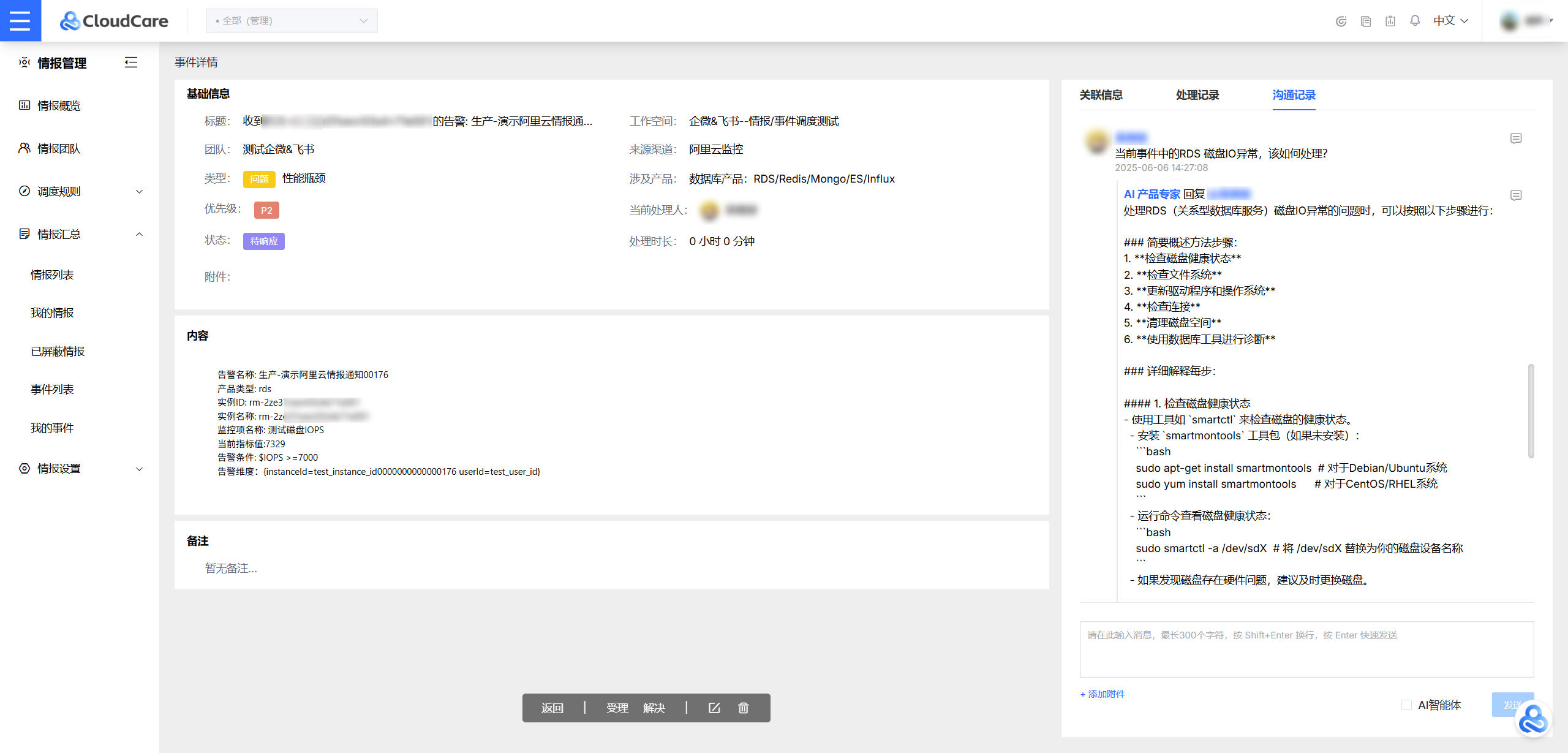Click comment icon beside user question
1568x753 pixels.
point(1516,138)
